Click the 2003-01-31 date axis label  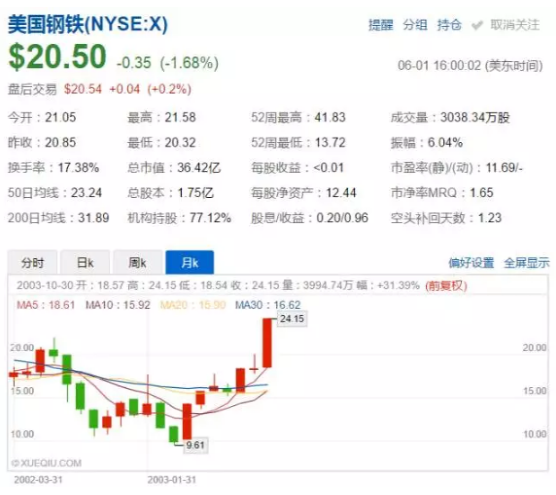click(x=172, y=480)
